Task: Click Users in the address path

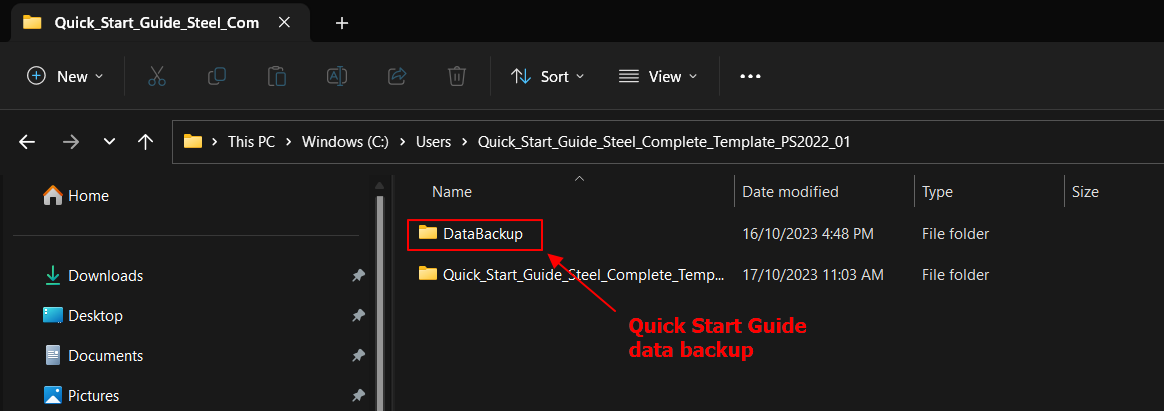Action: tap(433, 142)
